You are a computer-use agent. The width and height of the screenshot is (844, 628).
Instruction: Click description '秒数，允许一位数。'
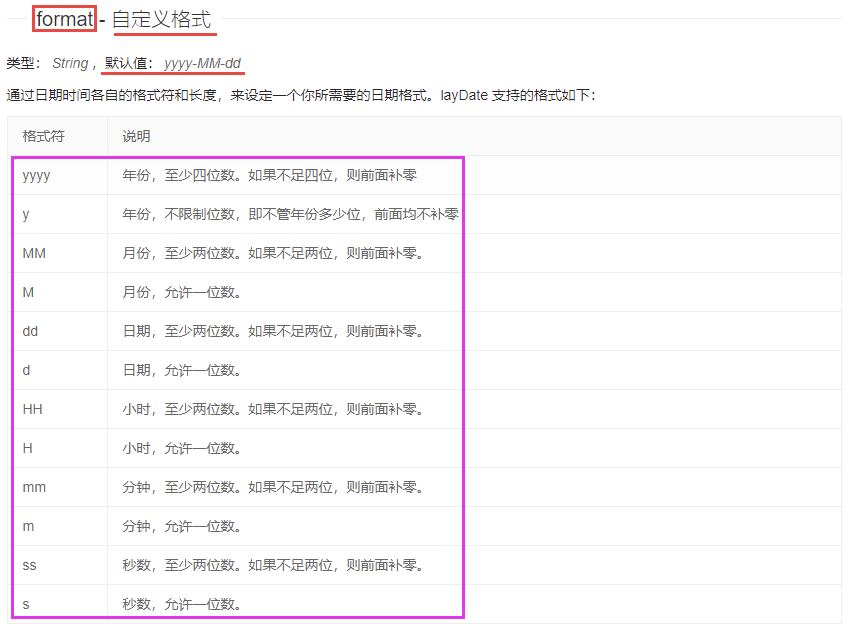[x=182, y=604]
